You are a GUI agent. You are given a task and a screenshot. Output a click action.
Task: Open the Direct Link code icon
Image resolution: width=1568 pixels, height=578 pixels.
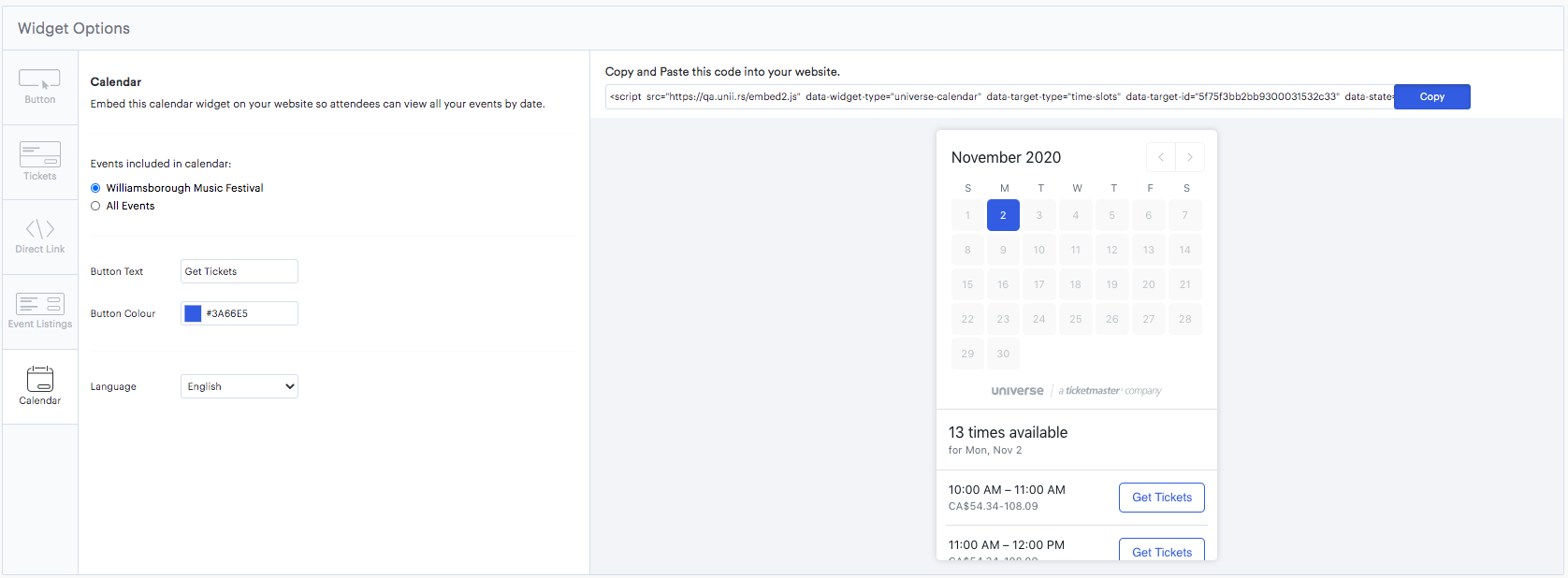click(39, 229)
